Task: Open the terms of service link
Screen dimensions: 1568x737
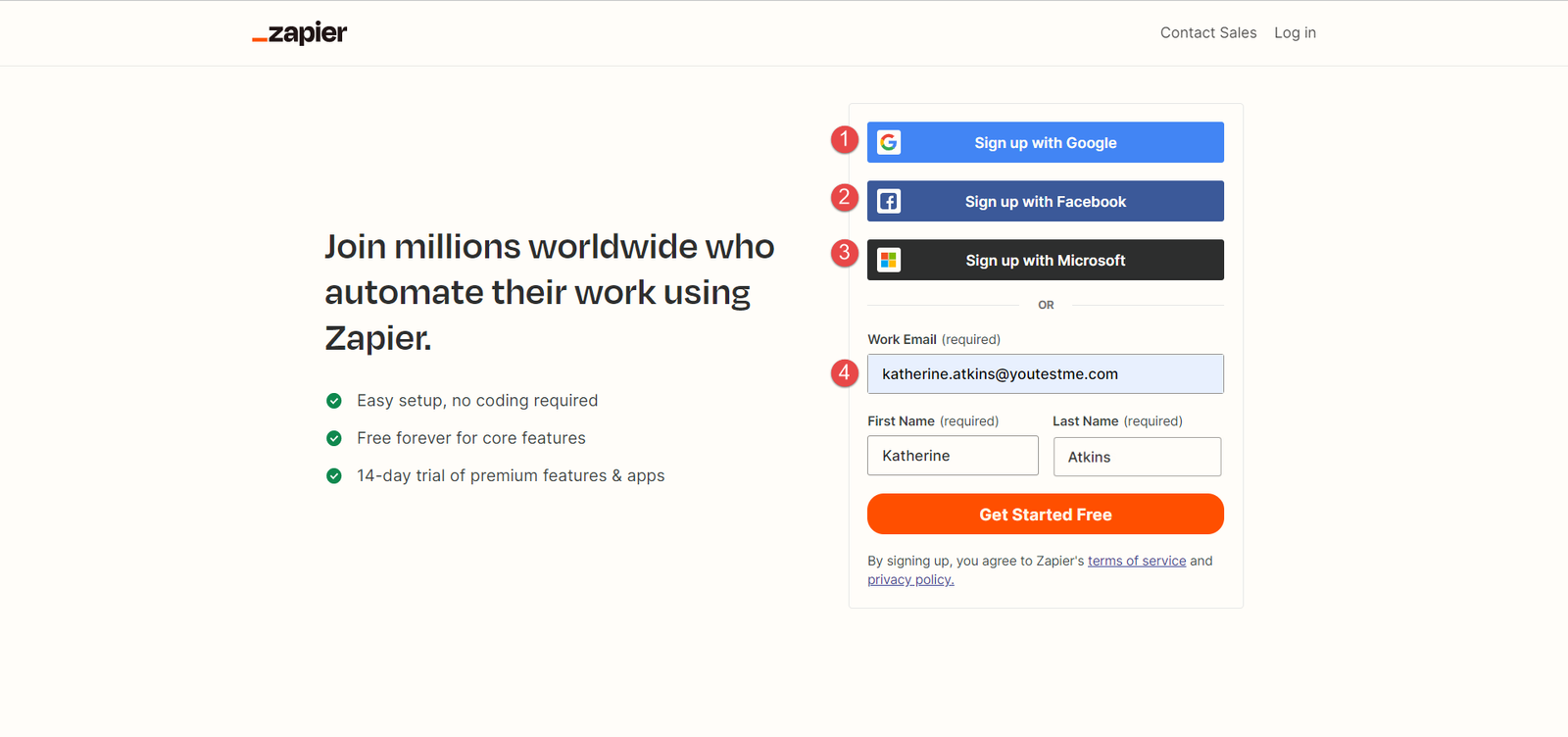Action: (1136, 561)
